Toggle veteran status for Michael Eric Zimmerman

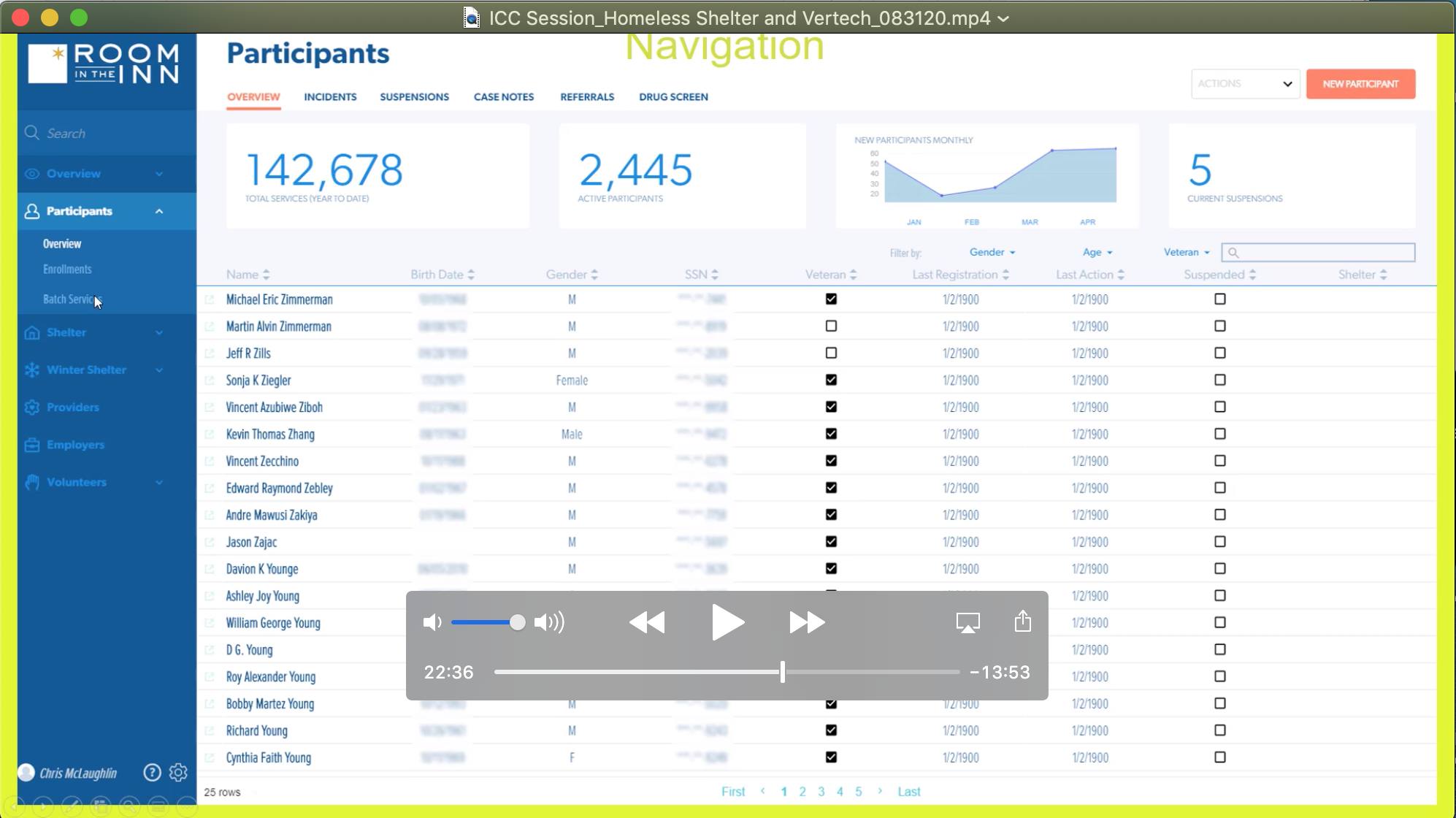click(831, 298)
